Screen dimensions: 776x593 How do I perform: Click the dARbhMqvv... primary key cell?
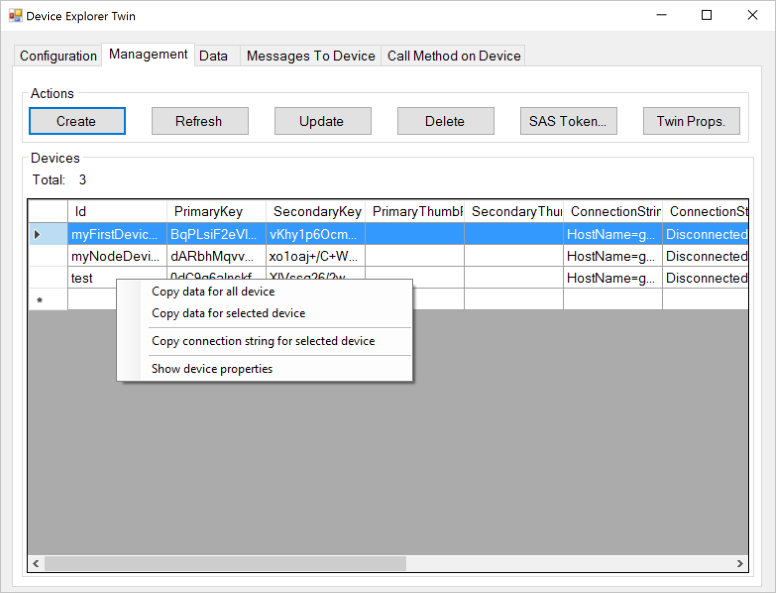click(216, 256)
